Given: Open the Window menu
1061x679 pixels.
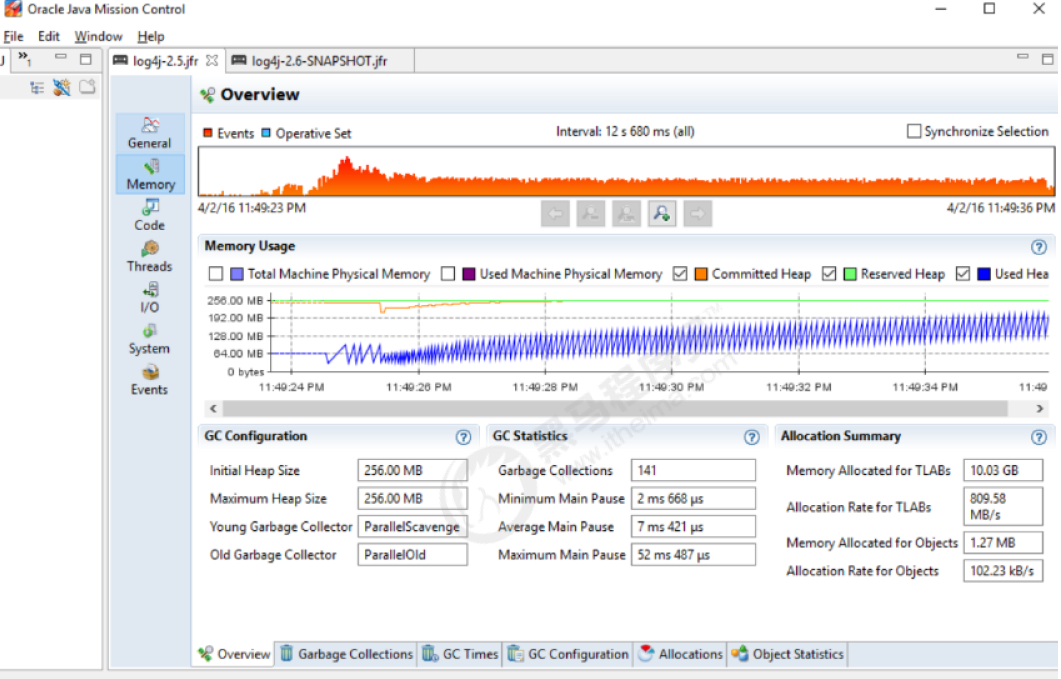Looking at the screenshot, I should tap(98, 37).
